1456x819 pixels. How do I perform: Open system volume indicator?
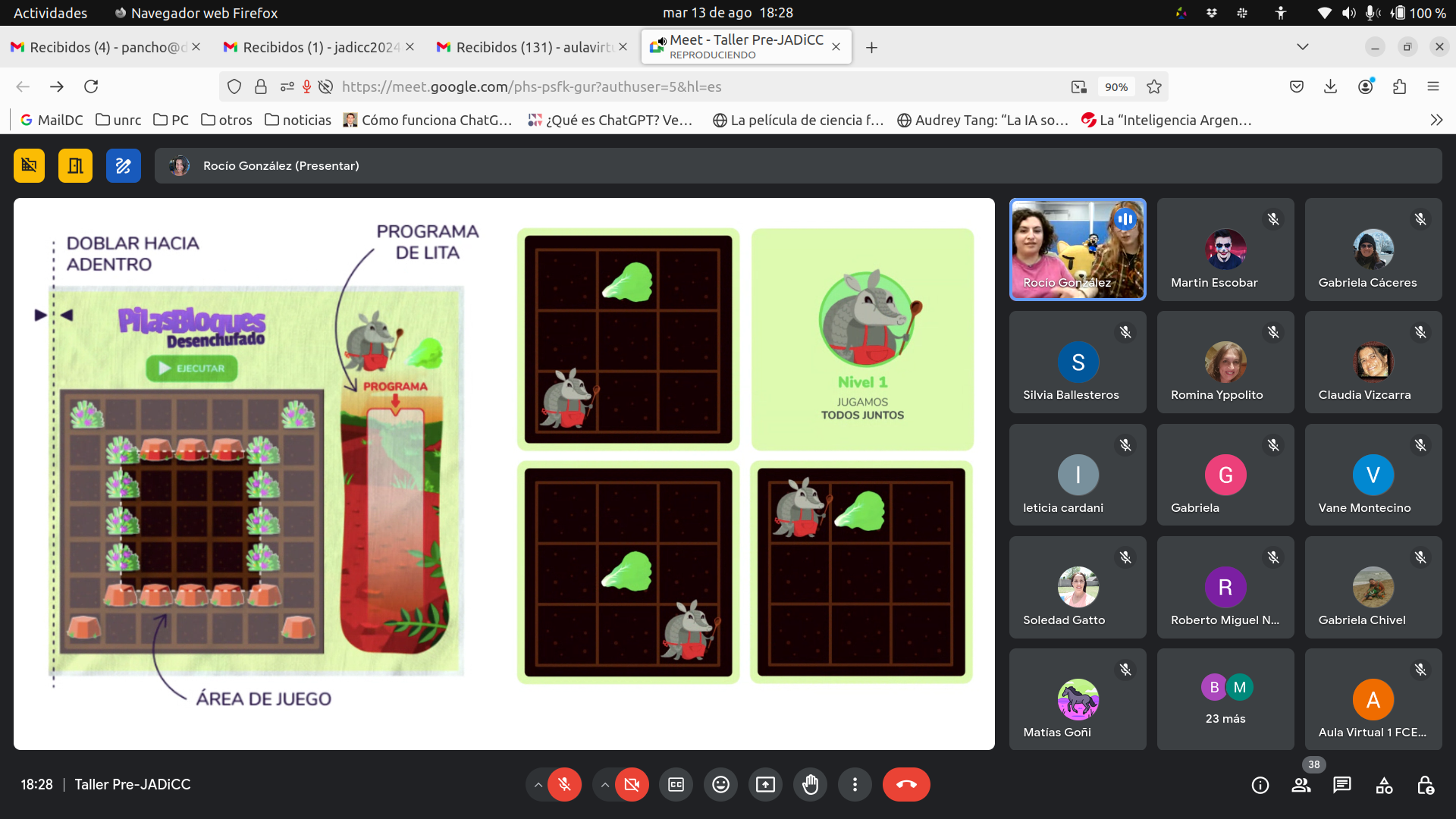(x=1348, y=13)
